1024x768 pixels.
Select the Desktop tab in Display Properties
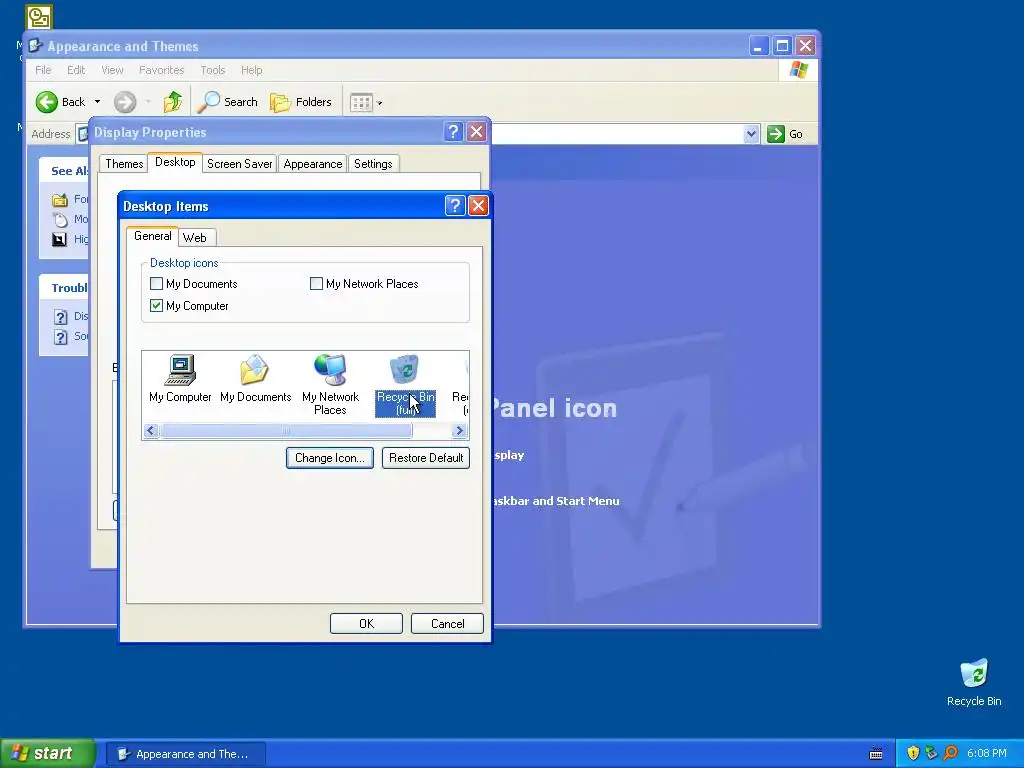pyautogui.click(x=175, y=162)
